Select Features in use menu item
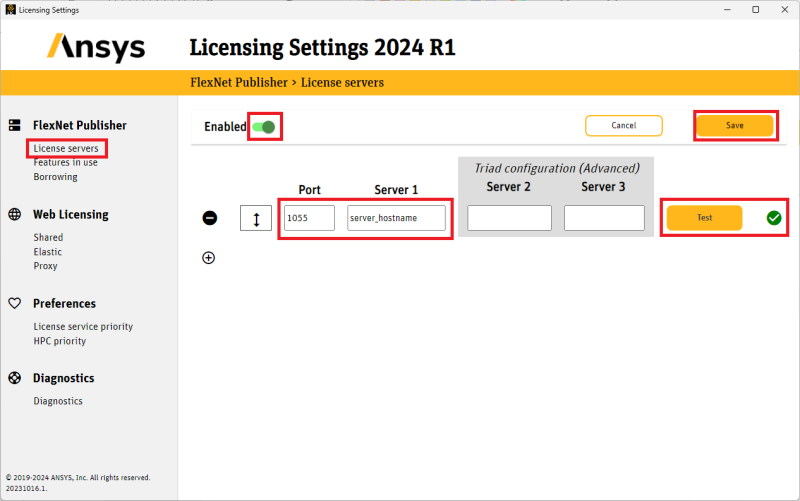This screenshot has width=800, height=501. pyautogui.click(x=65, y=162)
